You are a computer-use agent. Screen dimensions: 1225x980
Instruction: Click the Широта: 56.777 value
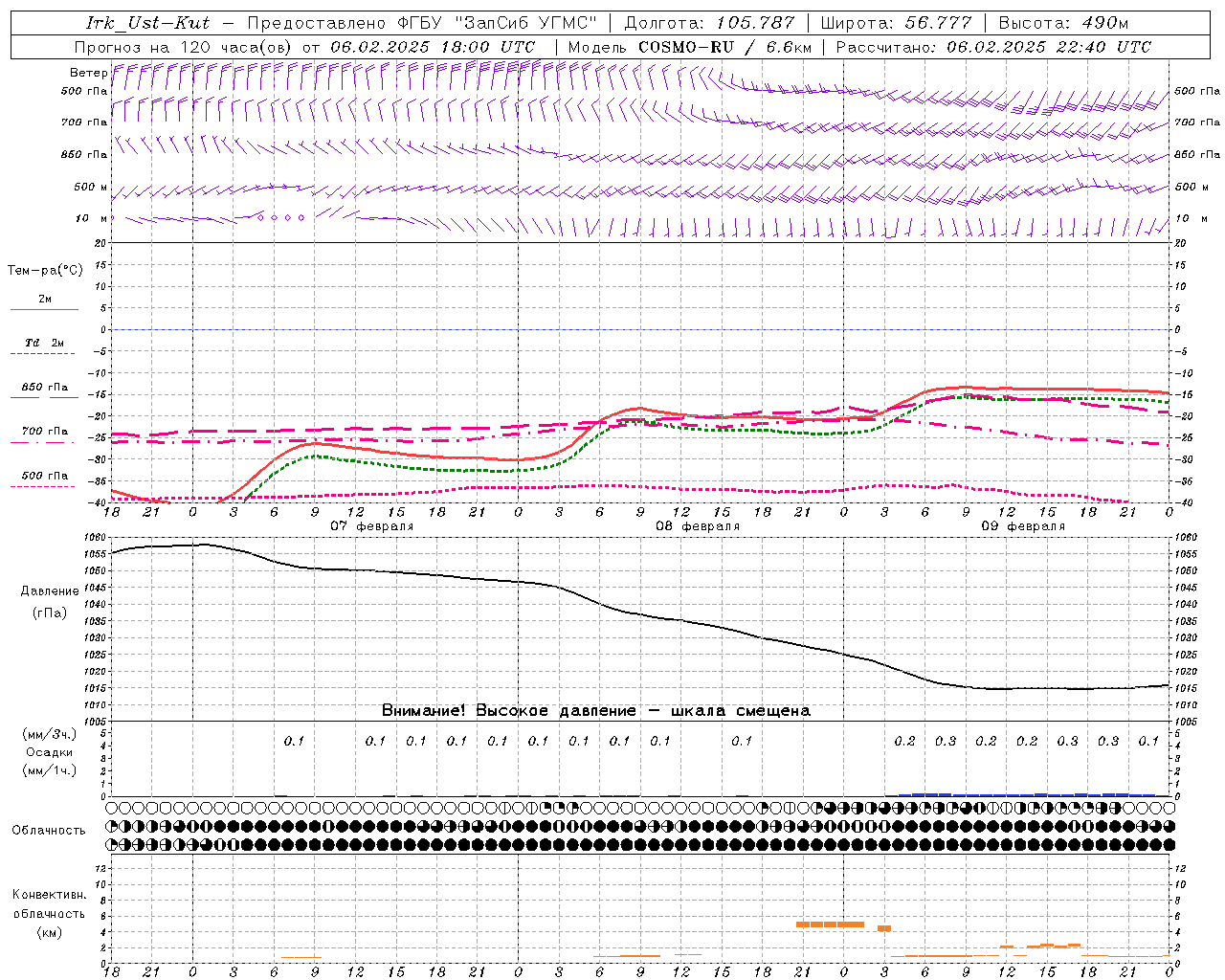click(x=896, y=23)
